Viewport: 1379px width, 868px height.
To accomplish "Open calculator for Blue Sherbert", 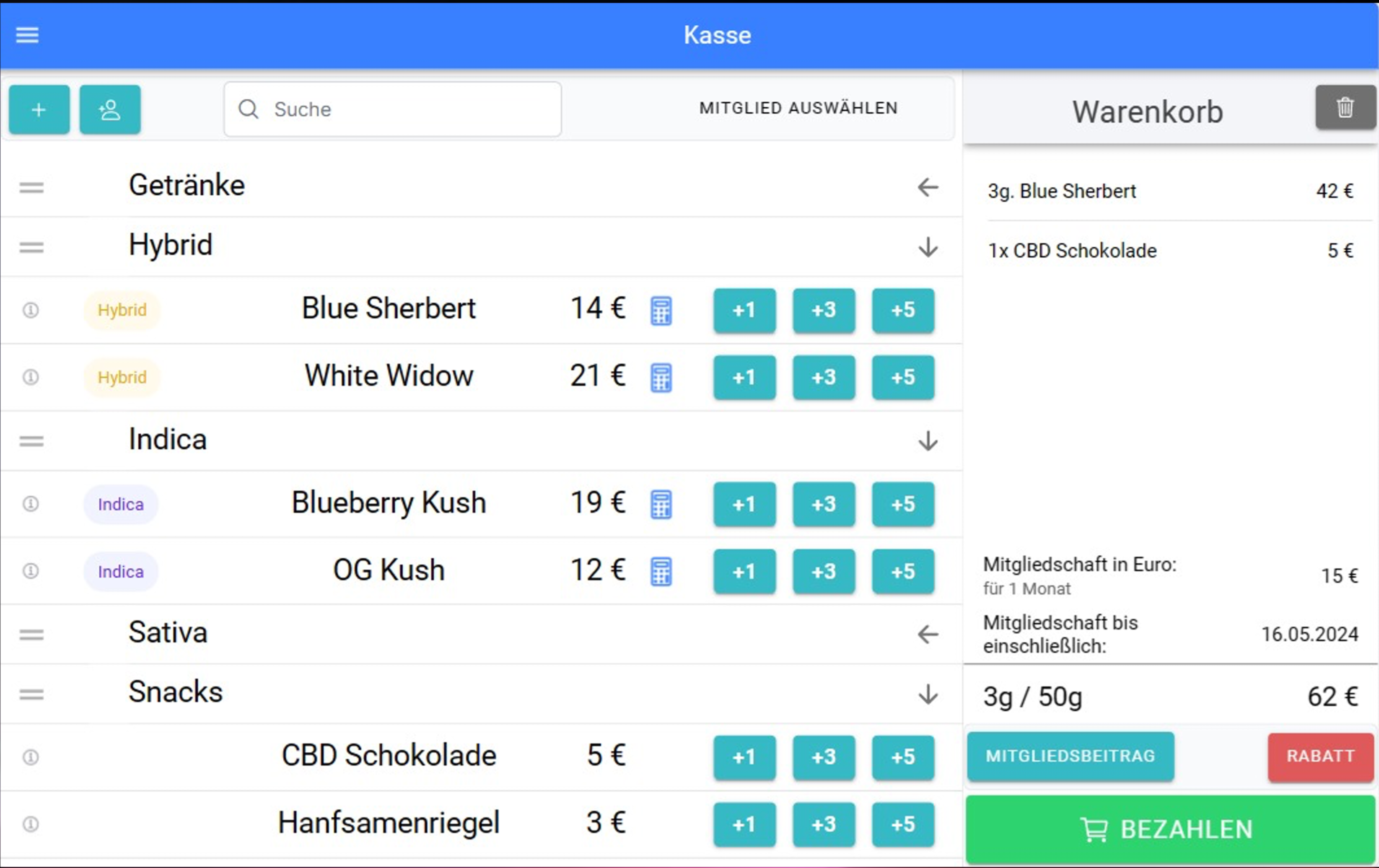I will [x=661, y=310].
